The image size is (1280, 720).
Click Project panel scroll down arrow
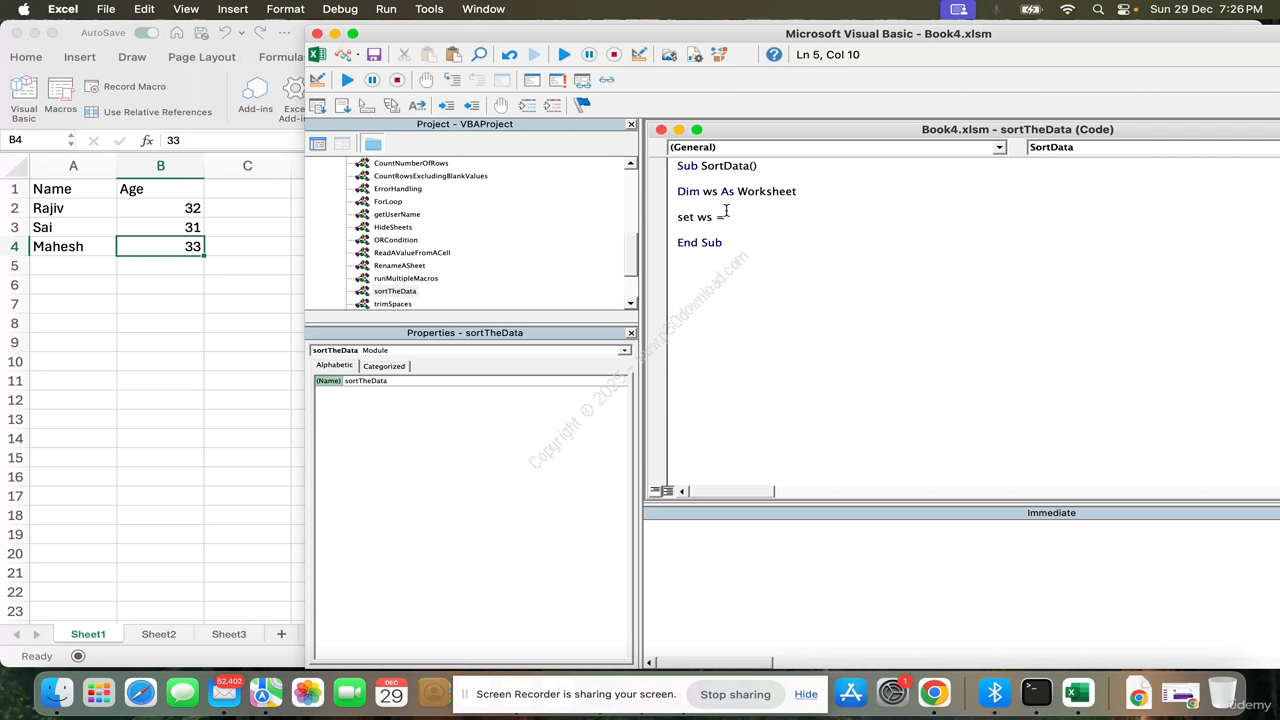631,303
